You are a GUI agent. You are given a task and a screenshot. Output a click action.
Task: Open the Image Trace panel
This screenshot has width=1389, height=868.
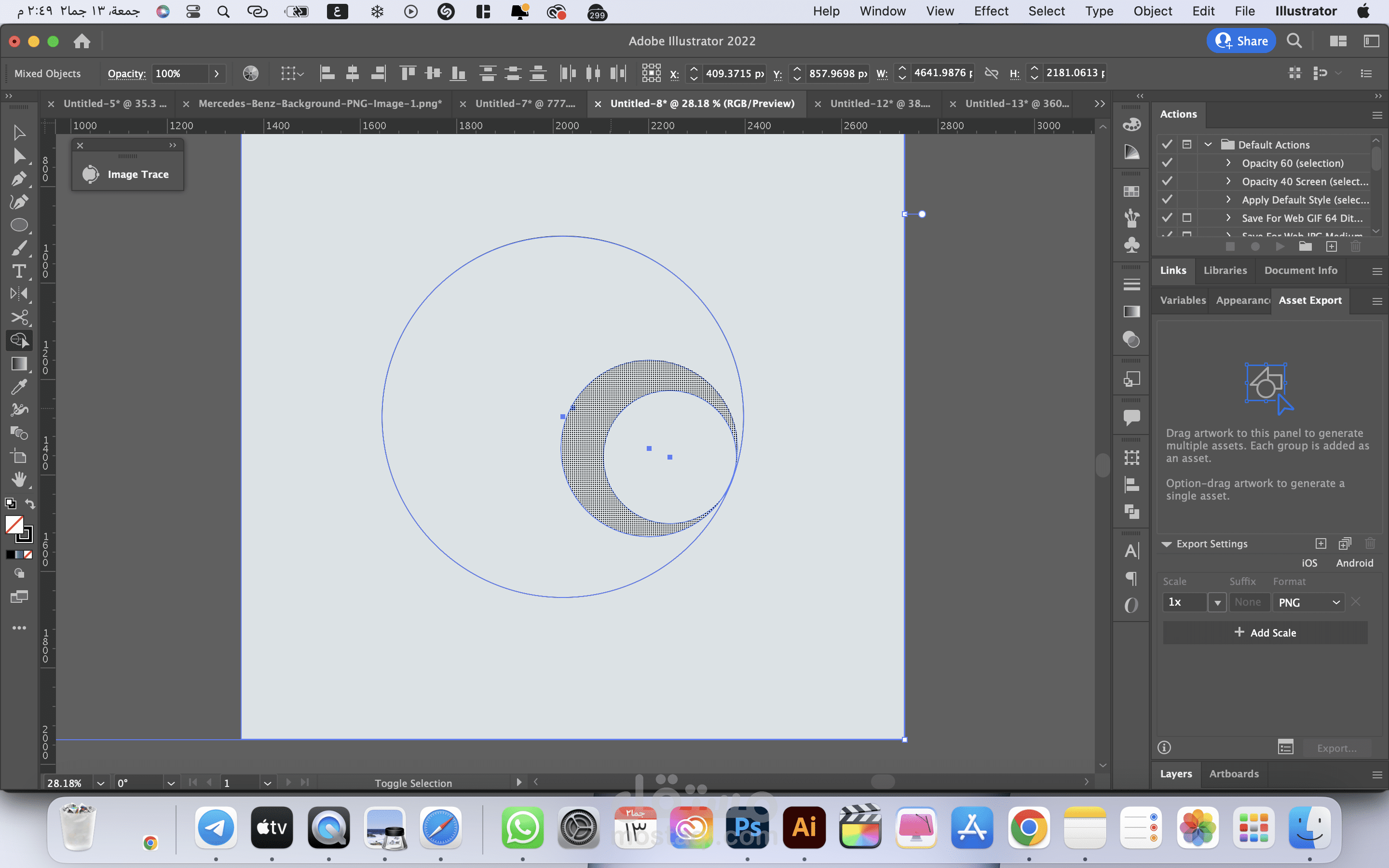[x=127, y=174]
